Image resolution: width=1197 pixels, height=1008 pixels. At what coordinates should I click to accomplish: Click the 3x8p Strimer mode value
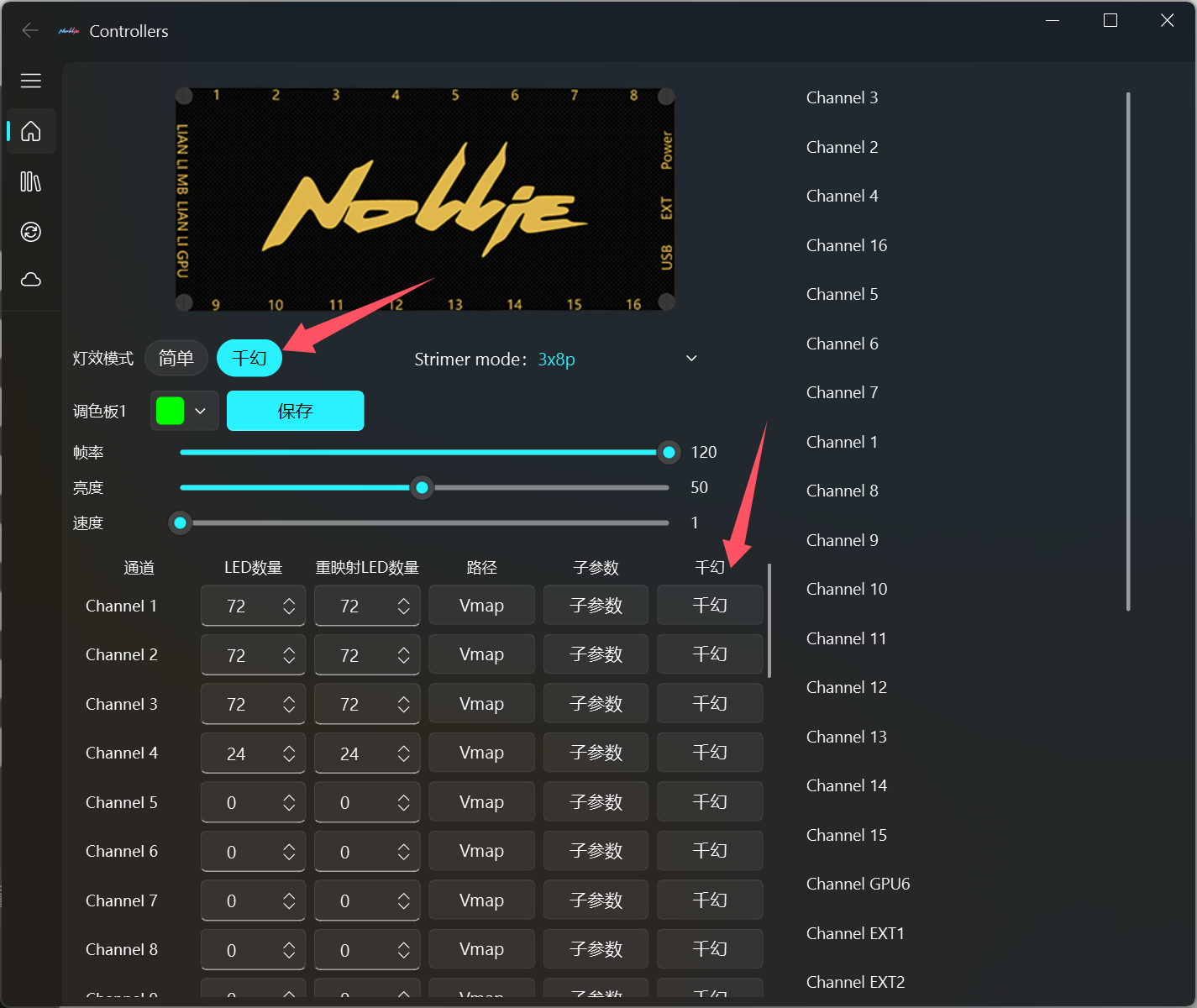[556, 360]
